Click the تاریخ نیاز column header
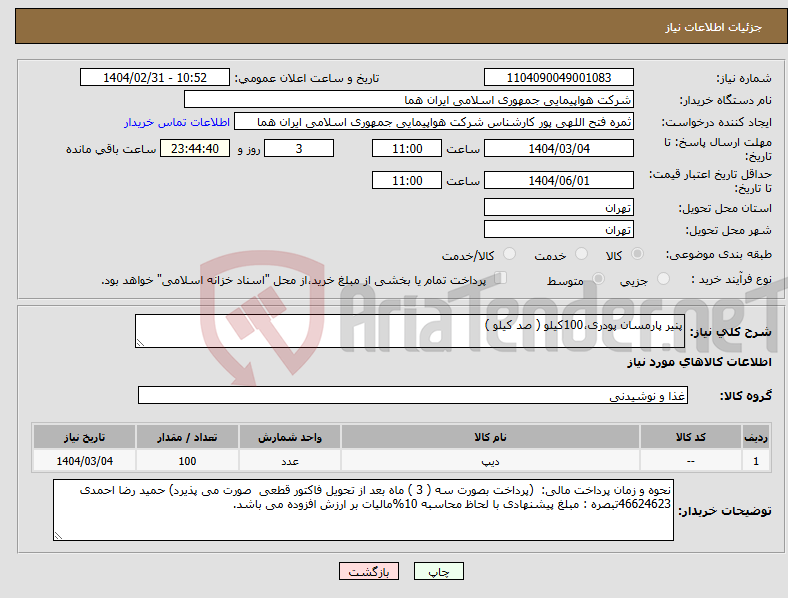788x598 pixels. pyautogui.click(x=84, y=437)
